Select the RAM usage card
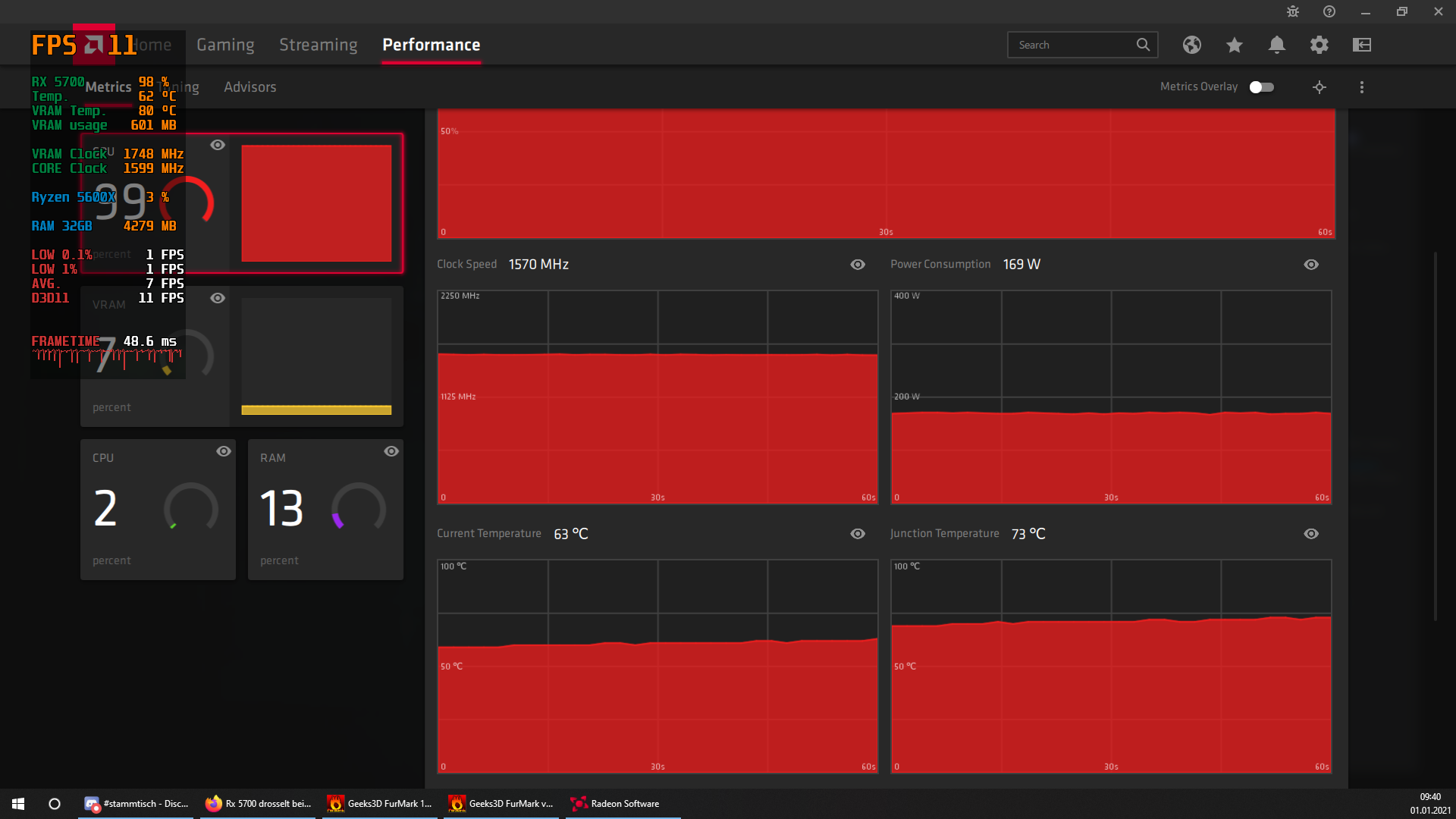This screenshot has height=819, width=1456. 325,509
